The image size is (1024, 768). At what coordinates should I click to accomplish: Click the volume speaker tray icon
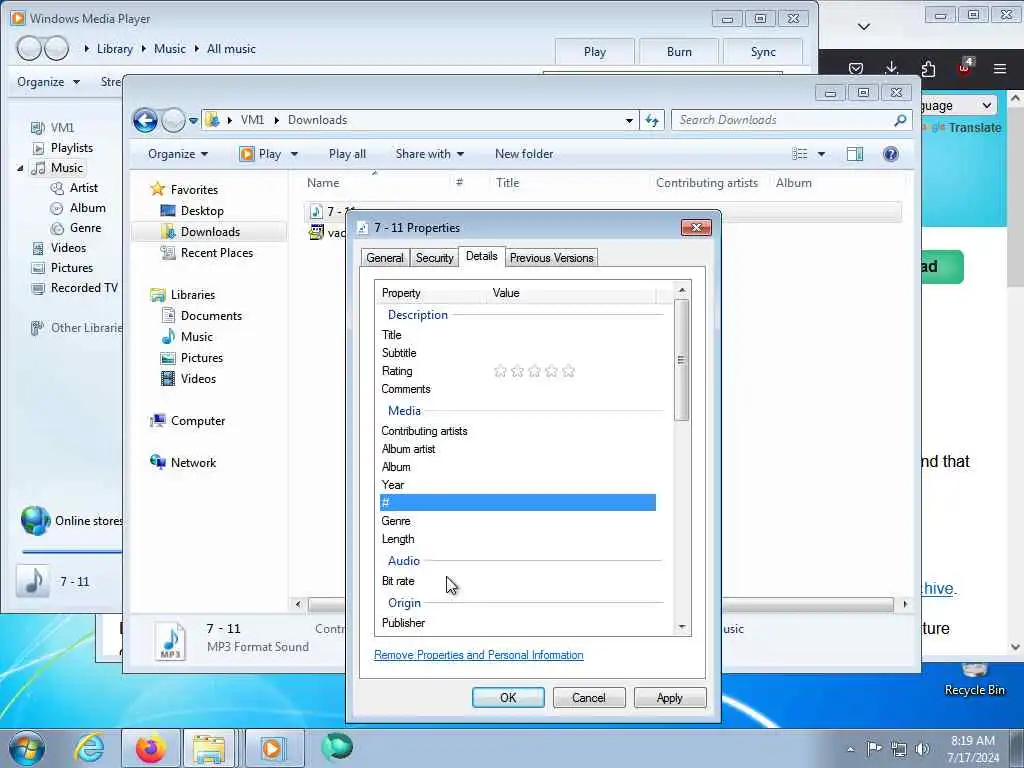(921, 749)
